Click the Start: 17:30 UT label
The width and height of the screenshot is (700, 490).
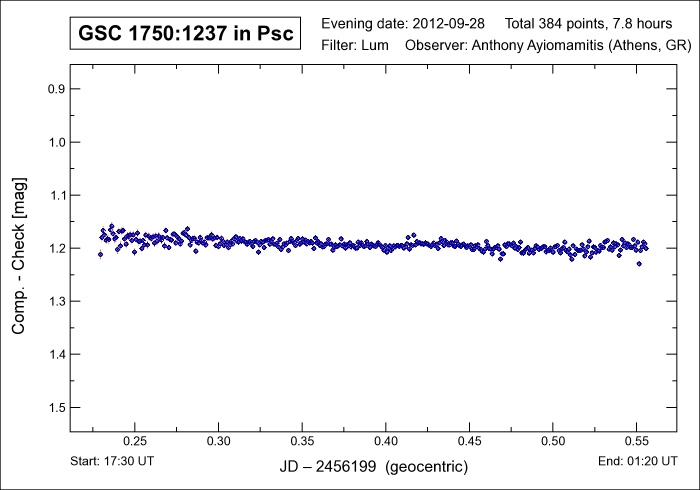tap(112, 461)
